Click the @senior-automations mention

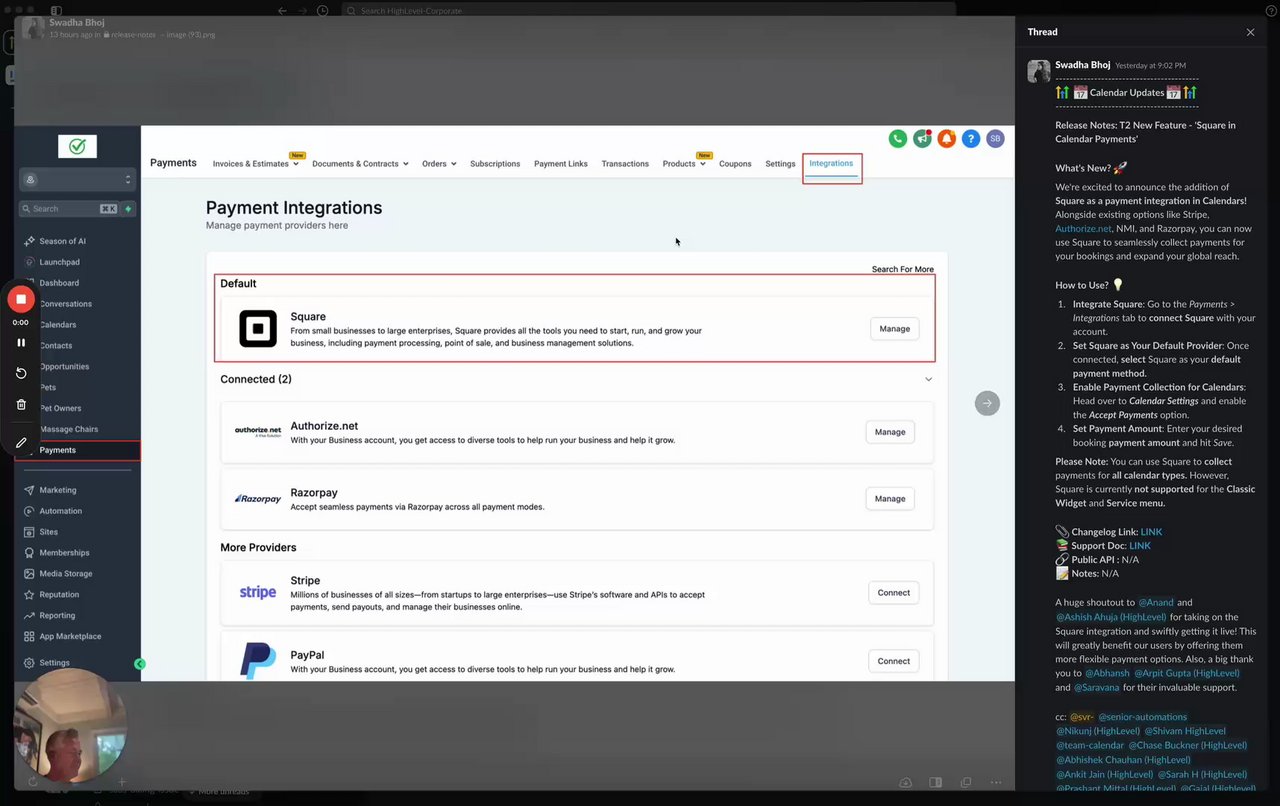tap(1142, 717)
